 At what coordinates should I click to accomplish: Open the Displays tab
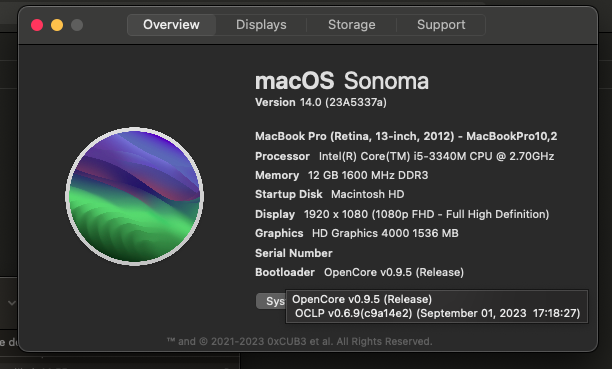pyautogui.click(x=261, y=25)
